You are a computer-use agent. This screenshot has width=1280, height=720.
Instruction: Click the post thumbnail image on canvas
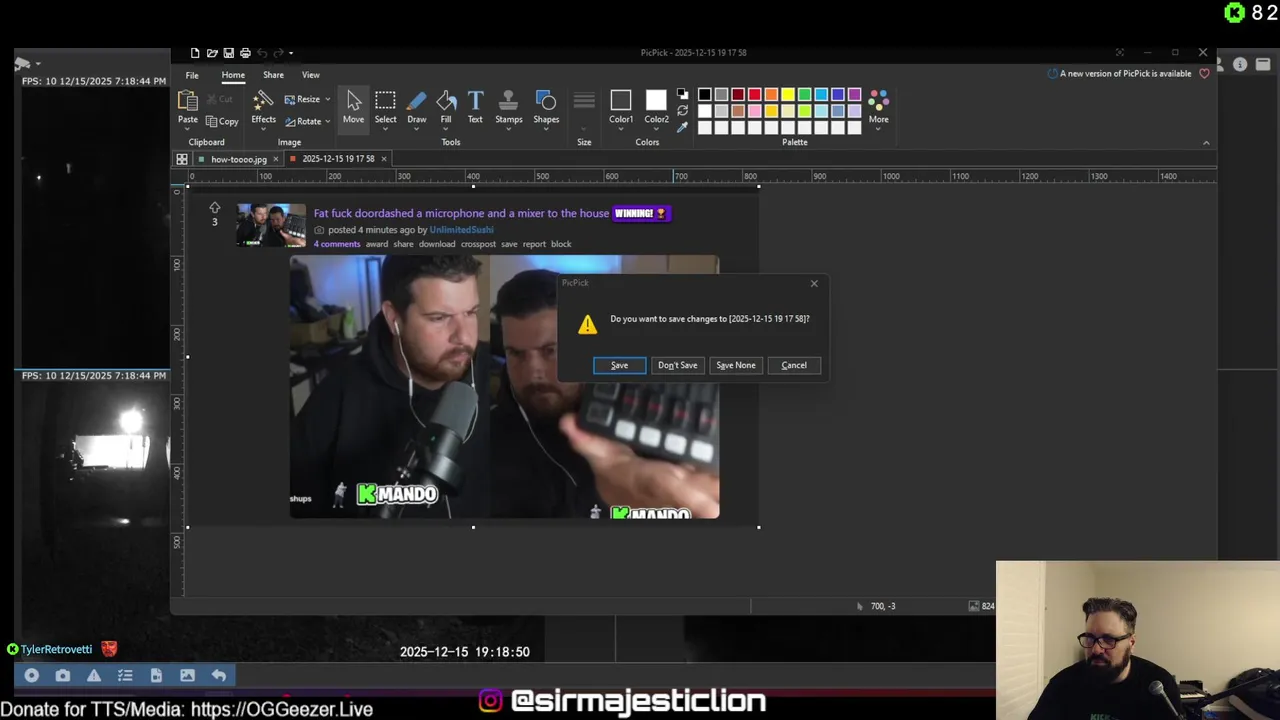(x=271, y=225)
